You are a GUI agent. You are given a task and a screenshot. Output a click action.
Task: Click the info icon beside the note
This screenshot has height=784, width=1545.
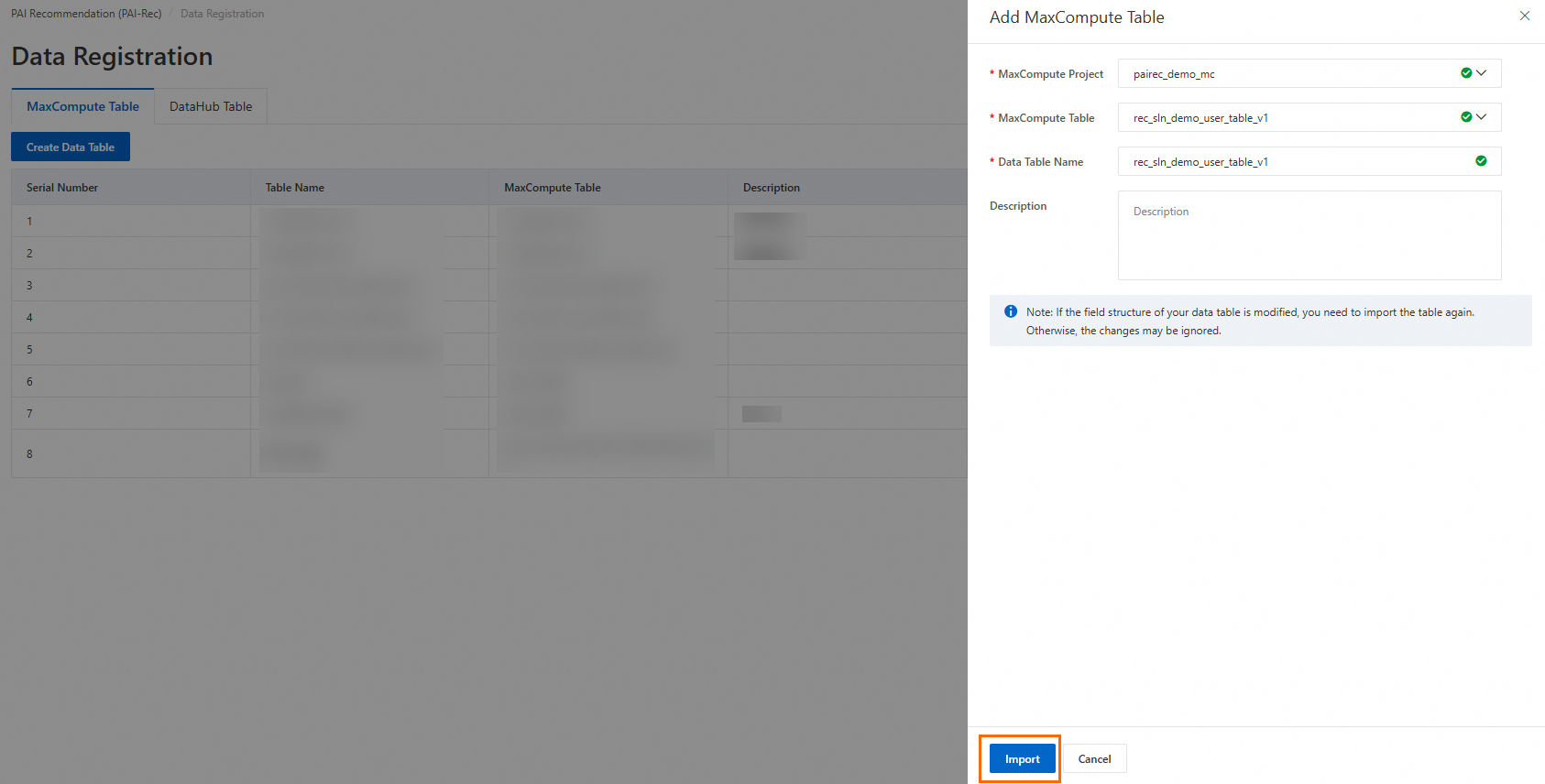[1011, 311]
